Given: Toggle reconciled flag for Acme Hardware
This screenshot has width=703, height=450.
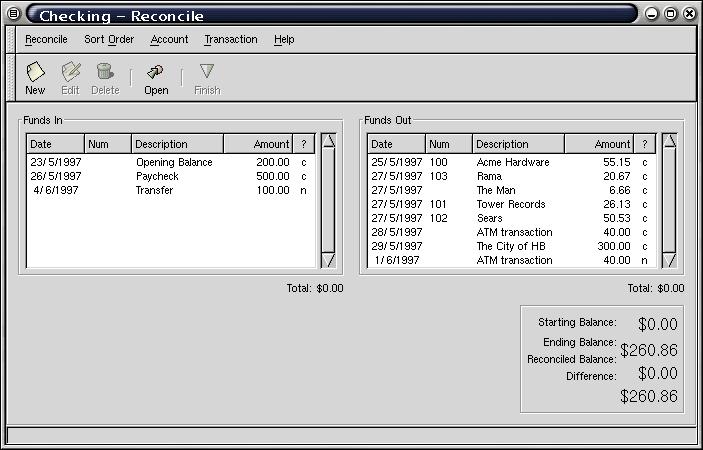Looking at the screenshot, I should tap(645, 162).
